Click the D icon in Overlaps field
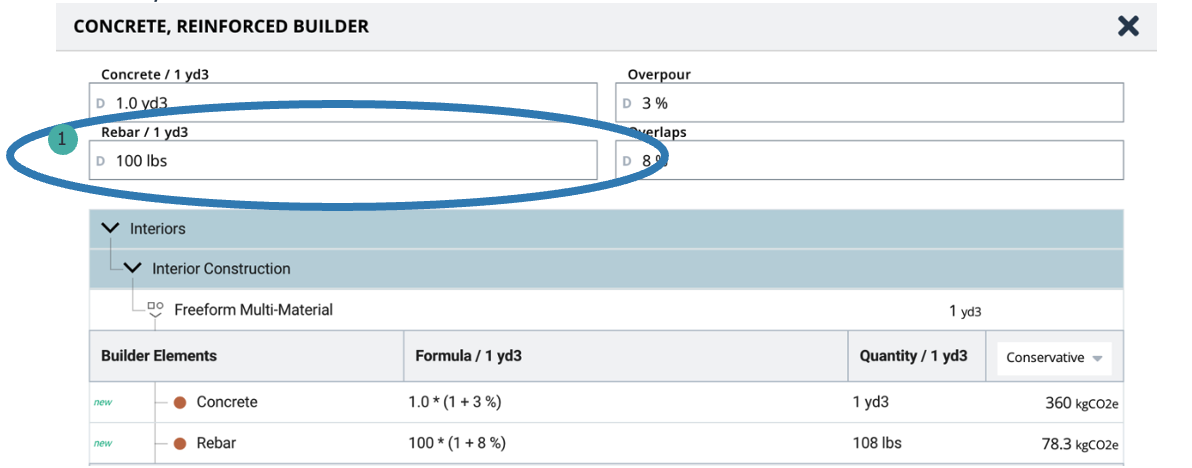This screenshot has height=468, width=1192. coord(627,160)
